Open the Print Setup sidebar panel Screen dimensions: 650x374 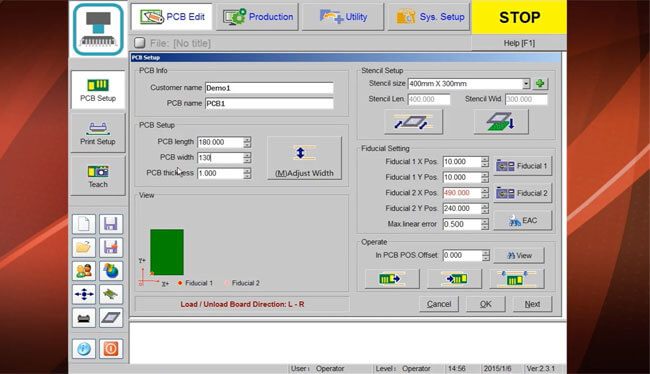pyautogui.click(x=98, y=133)
